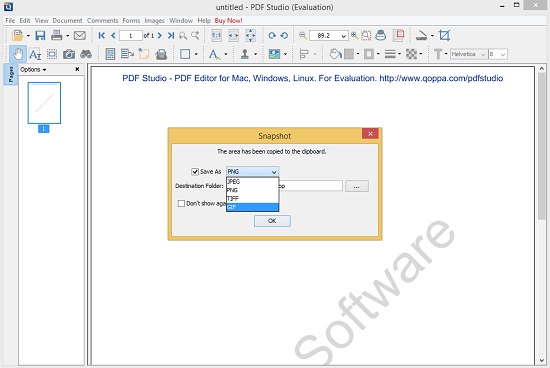Expand the stamp tool dropdown arrow
This screenshot has width=550, height=368.
(255, 54)
